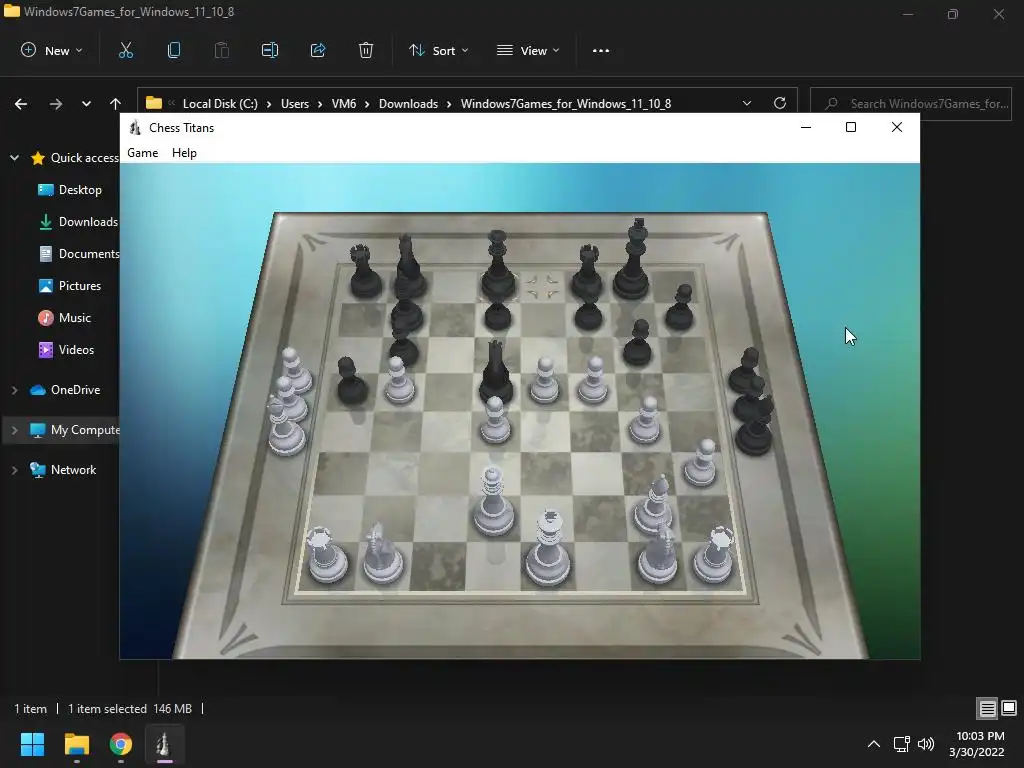Click VM6 in the address breadcrumb

pyautogui.click(x=344, y=104)
